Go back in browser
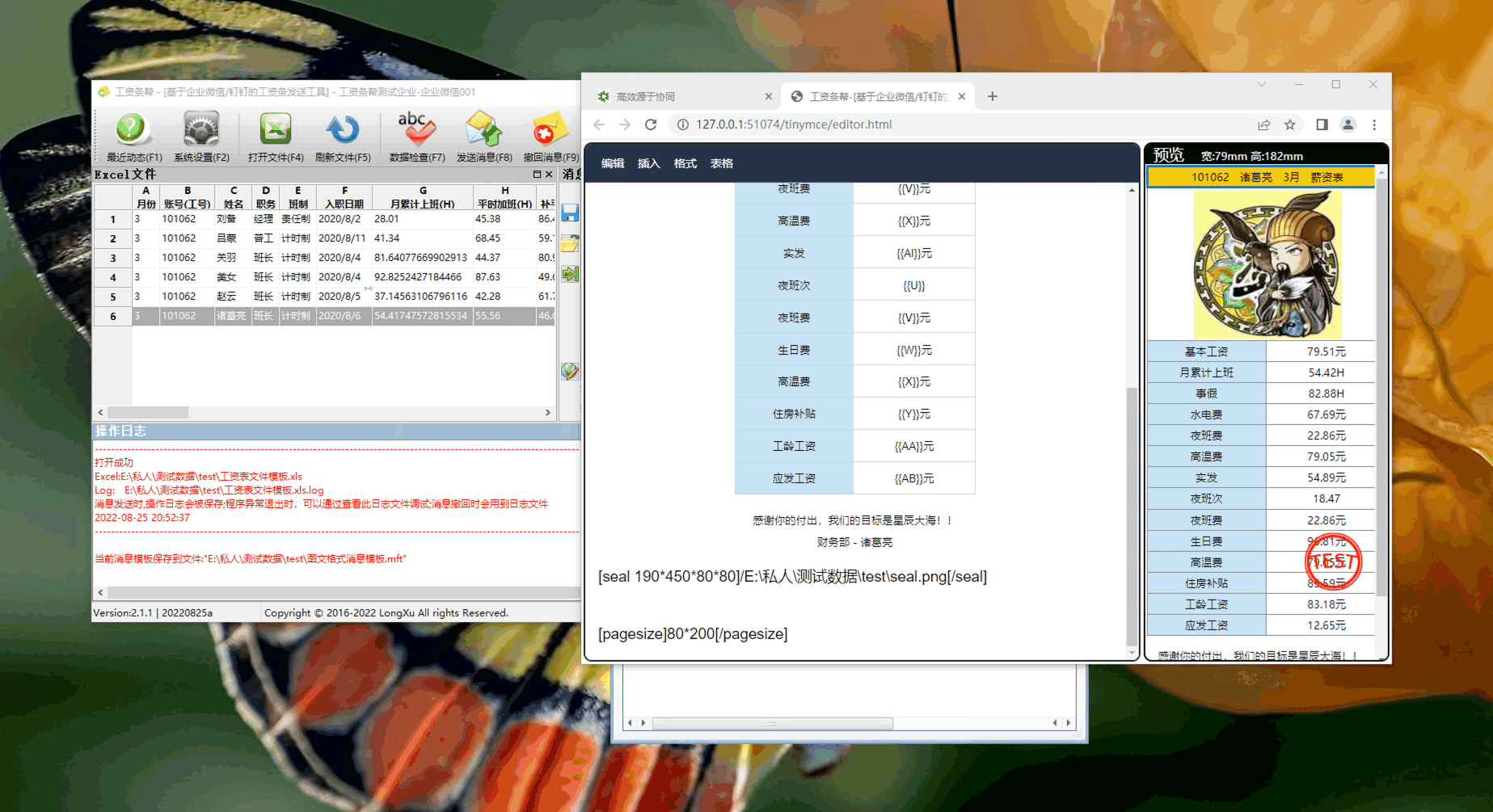 click(x=599, y=124)
